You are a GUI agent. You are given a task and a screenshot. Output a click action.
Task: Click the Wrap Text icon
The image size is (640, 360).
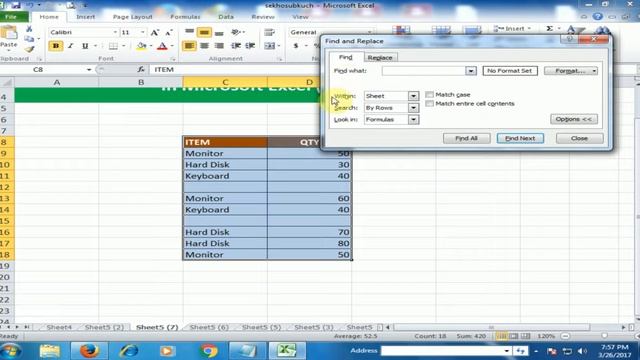[269, 32]
